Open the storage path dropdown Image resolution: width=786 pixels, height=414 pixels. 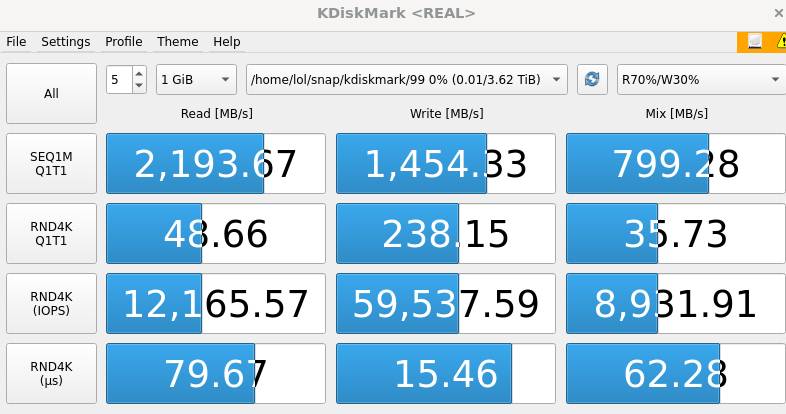406,80
